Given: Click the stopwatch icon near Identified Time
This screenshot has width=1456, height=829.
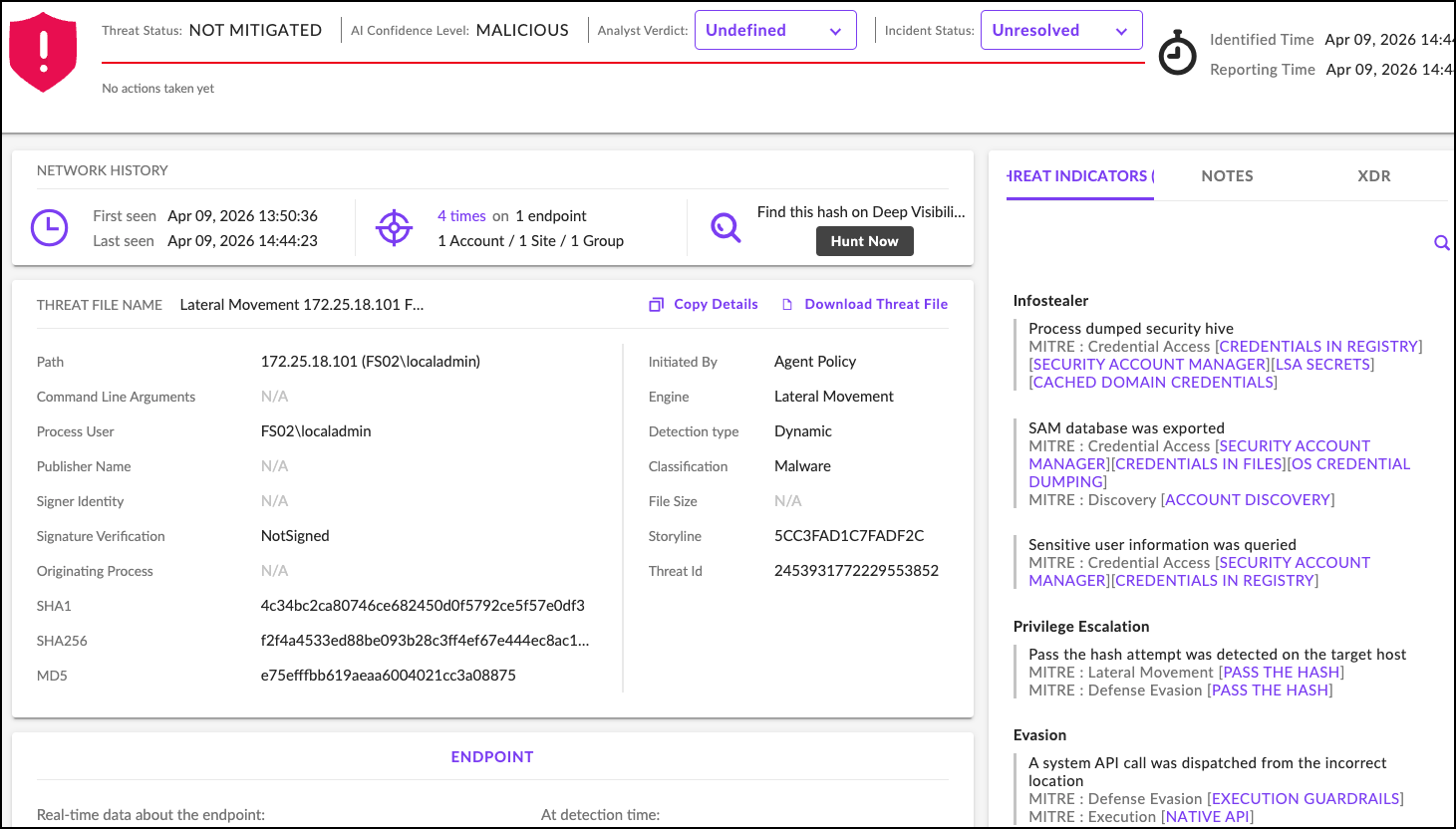Looking at the screenshot, I should [x=1177, y=54].
